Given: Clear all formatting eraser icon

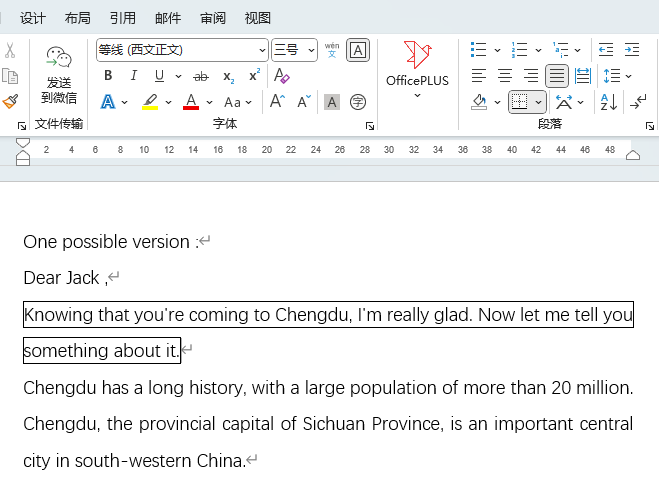Looking at the screenshot, I should [x=281, y=76].
